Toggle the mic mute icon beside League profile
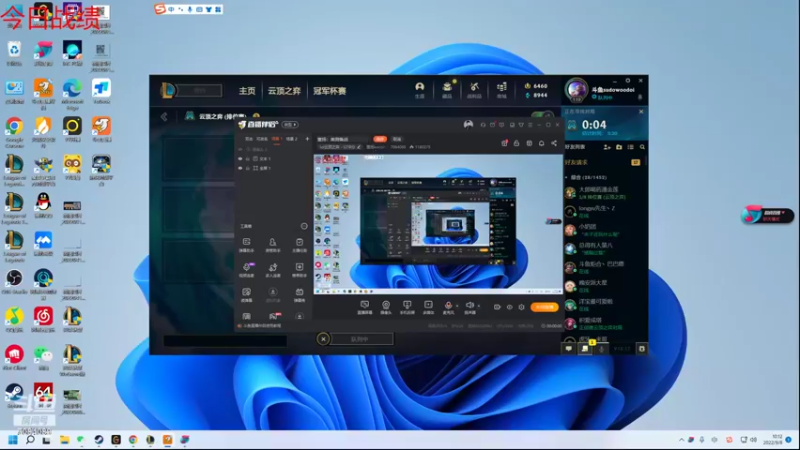This screenshot has height=450, width=800. click(x=640, y=96)
